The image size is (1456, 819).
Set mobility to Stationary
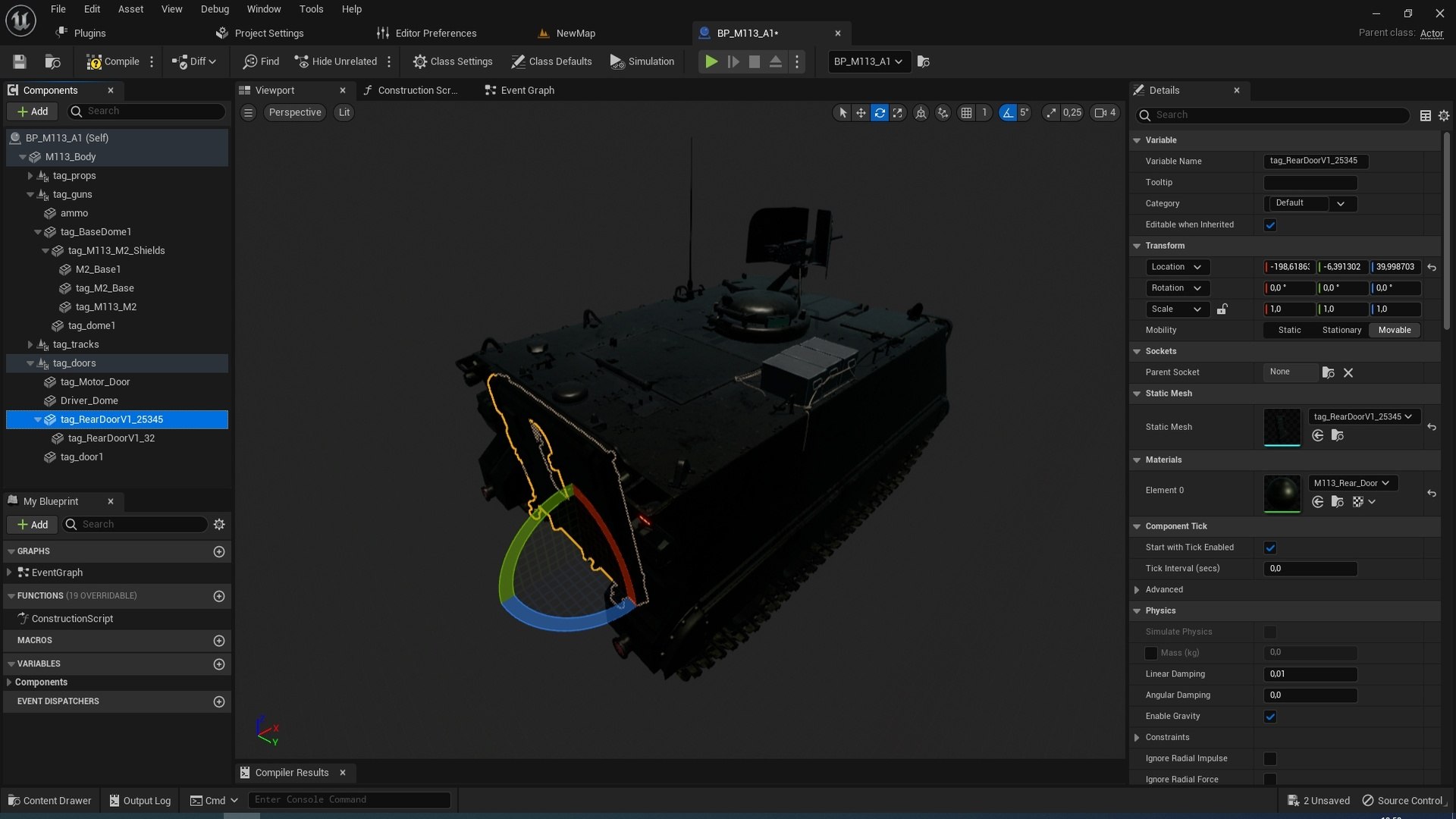tap(1341, 330)
